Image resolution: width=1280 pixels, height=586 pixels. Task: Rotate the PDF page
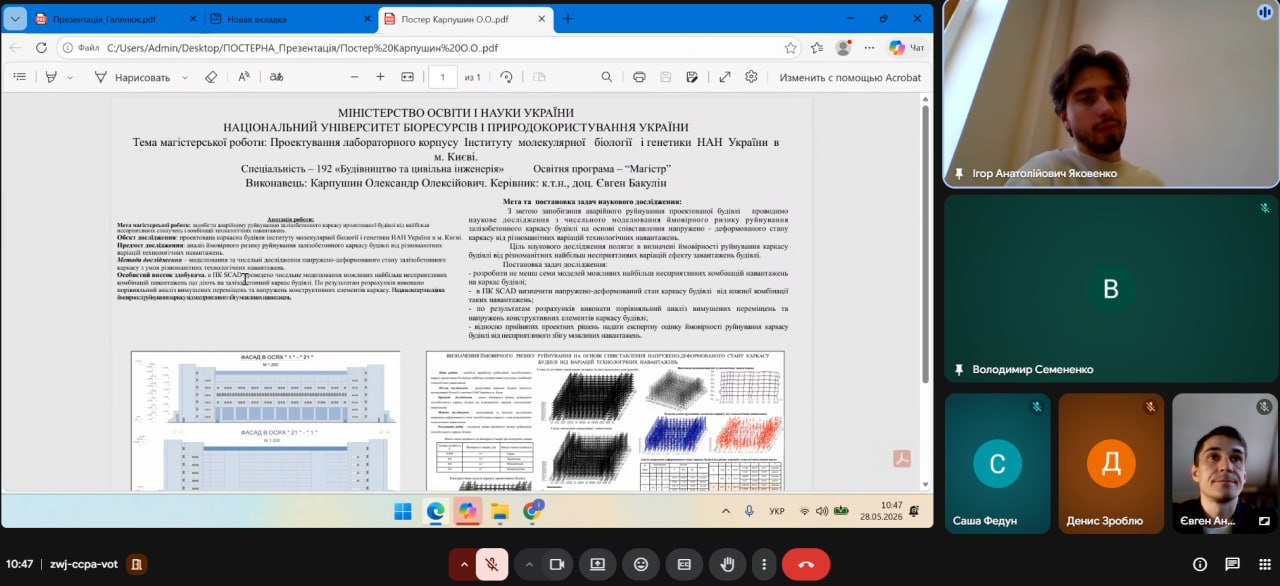click(x=506, y=77)
